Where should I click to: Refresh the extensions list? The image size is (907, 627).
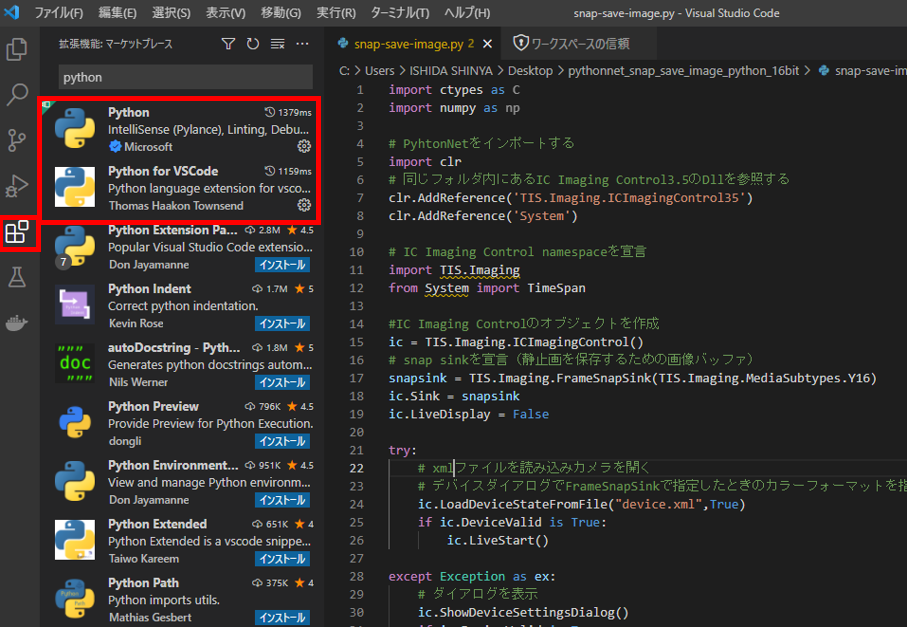pyautogui.click(x=253, y=44)
